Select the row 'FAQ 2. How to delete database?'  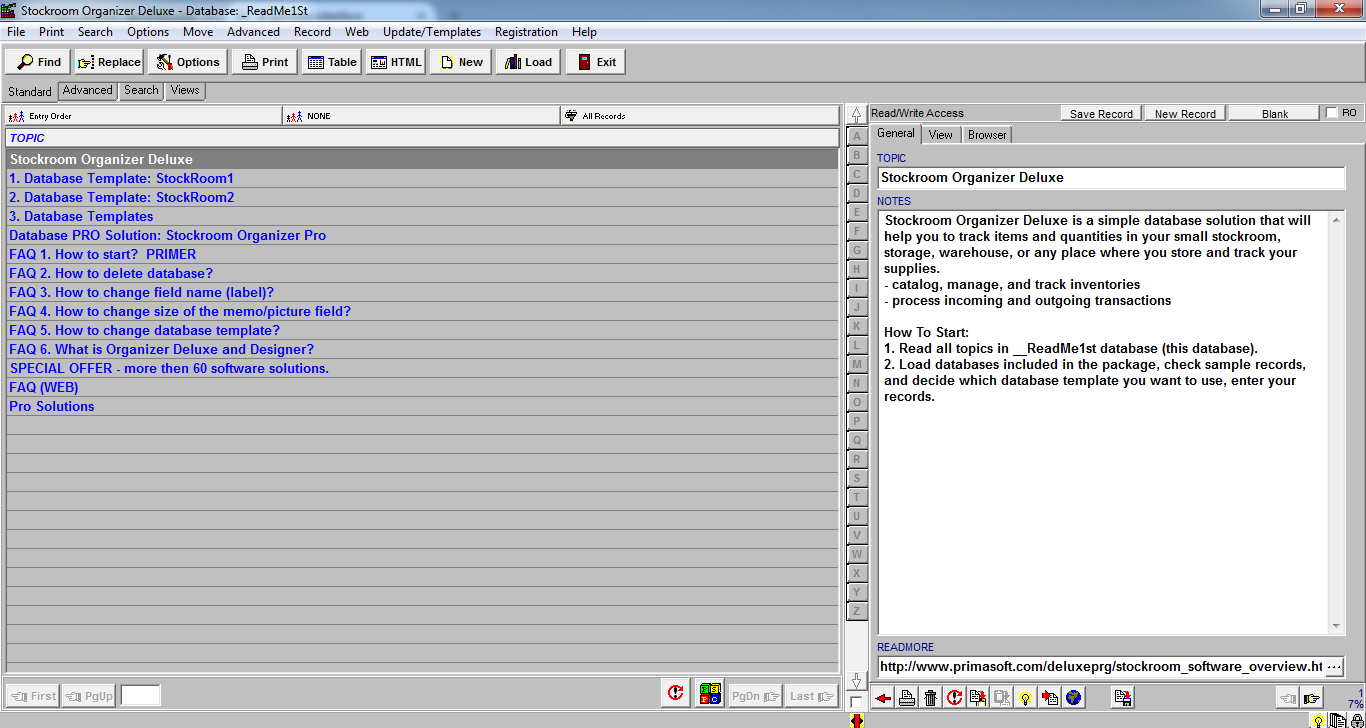(422, 273)
